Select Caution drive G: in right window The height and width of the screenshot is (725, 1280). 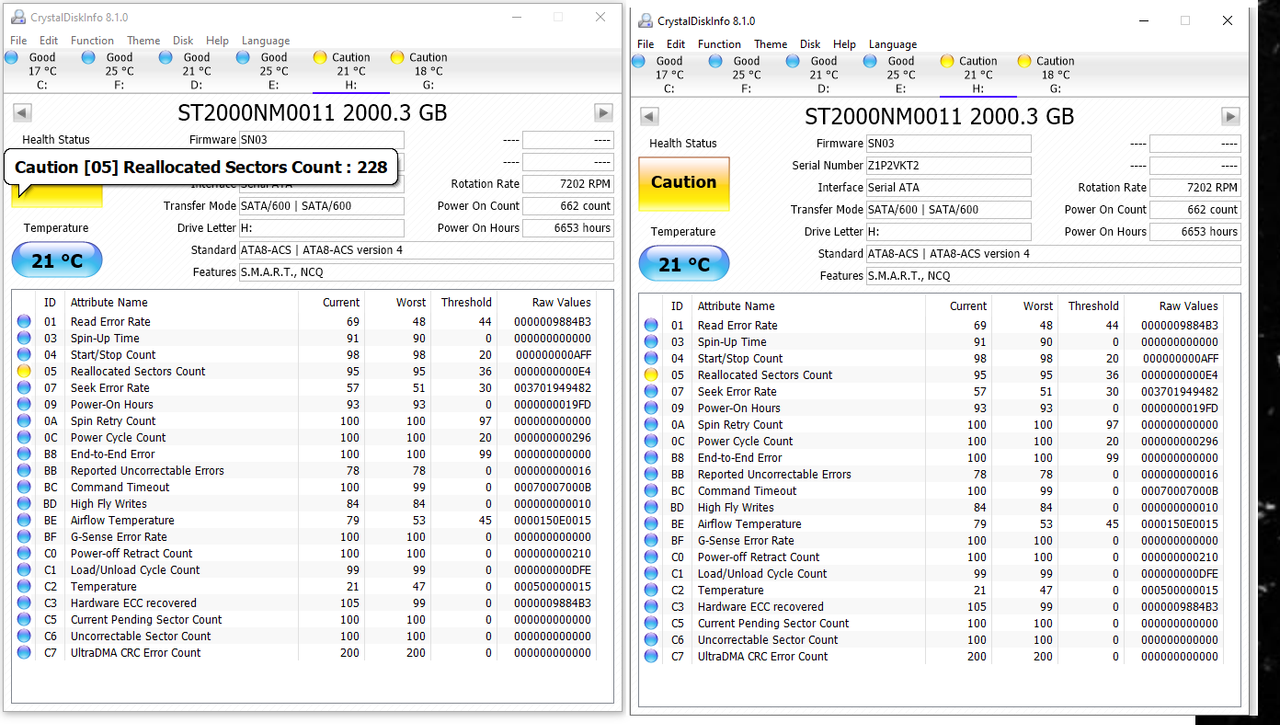(x=1046, y=75)
